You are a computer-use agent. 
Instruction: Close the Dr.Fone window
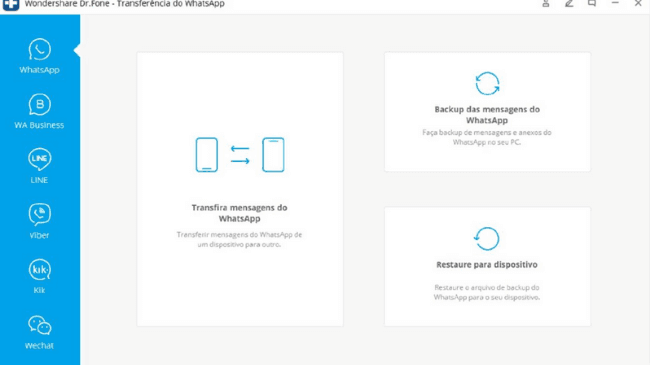pos(638,3)
